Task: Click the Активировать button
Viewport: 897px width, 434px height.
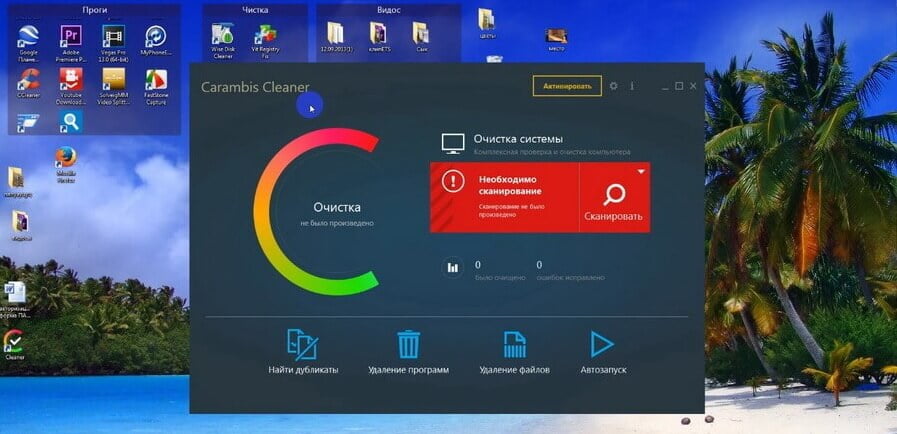Action: pos(567,86)
